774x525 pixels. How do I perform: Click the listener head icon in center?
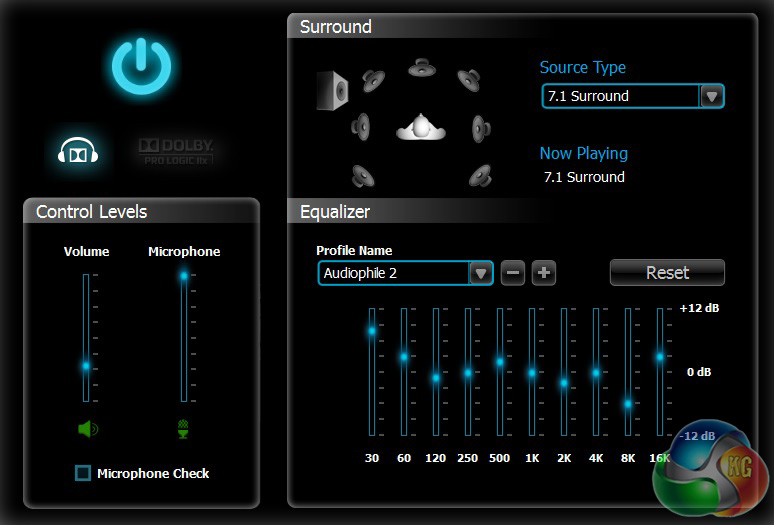421,127
